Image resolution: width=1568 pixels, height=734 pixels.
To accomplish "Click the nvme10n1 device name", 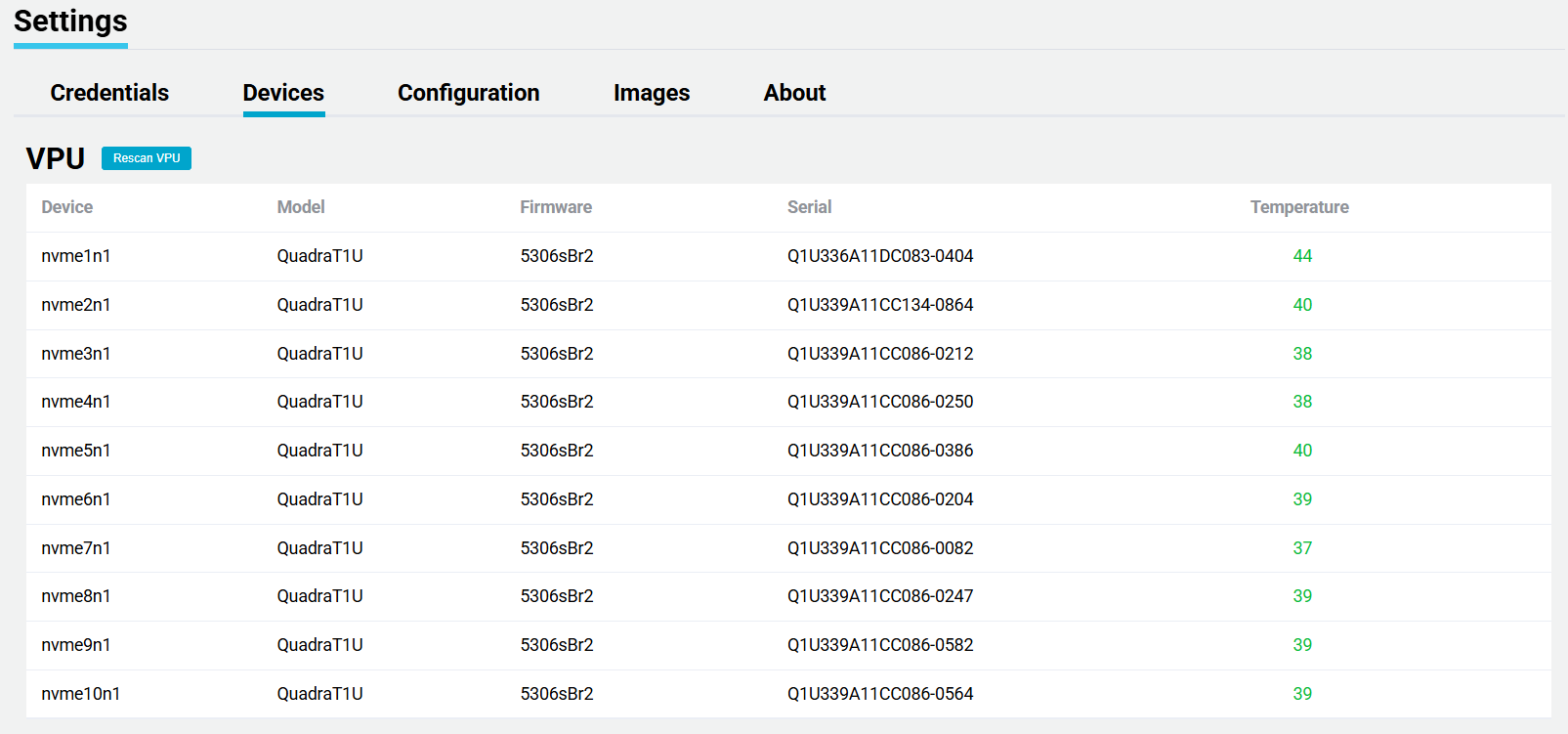I will click(x=81, y=694).
